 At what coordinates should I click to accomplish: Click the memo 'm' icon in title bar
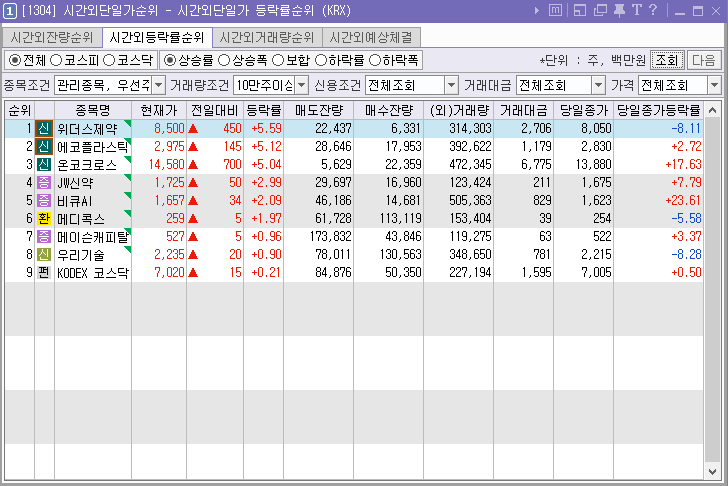555,10
